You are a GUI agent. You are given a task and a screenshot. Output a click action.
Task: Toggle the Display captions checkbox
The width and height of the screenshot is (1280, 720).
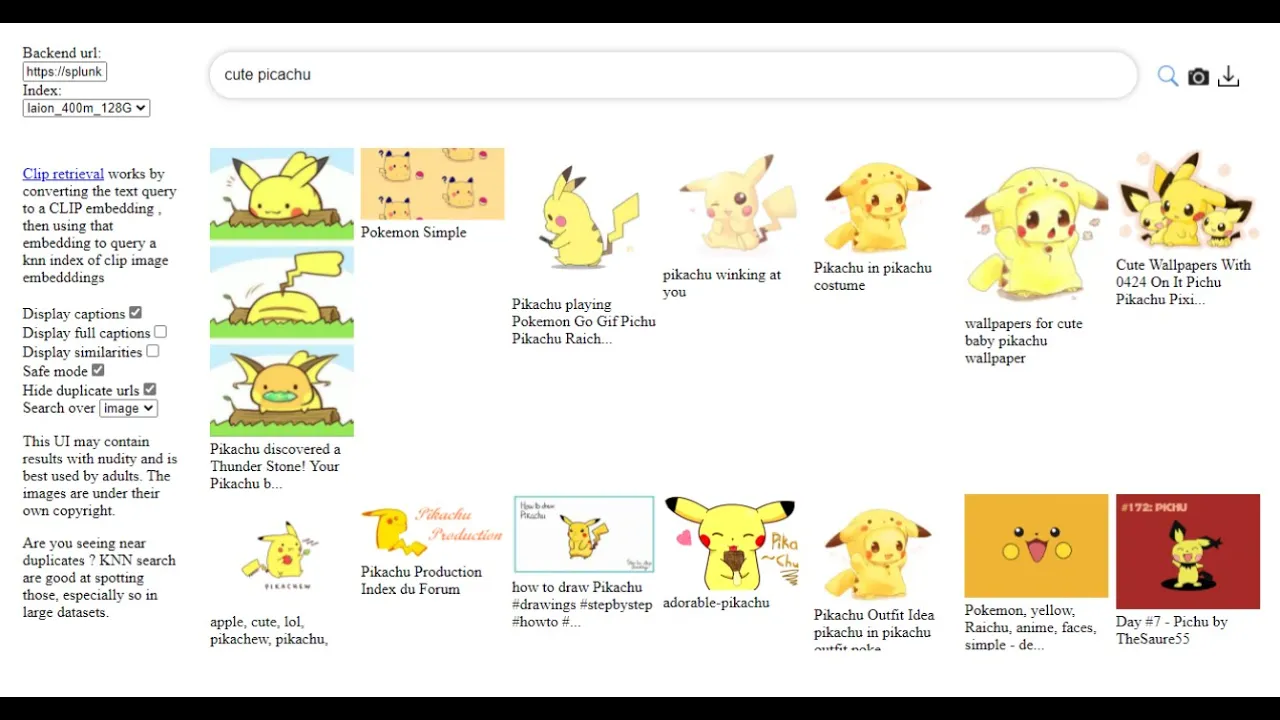point(136,313)
